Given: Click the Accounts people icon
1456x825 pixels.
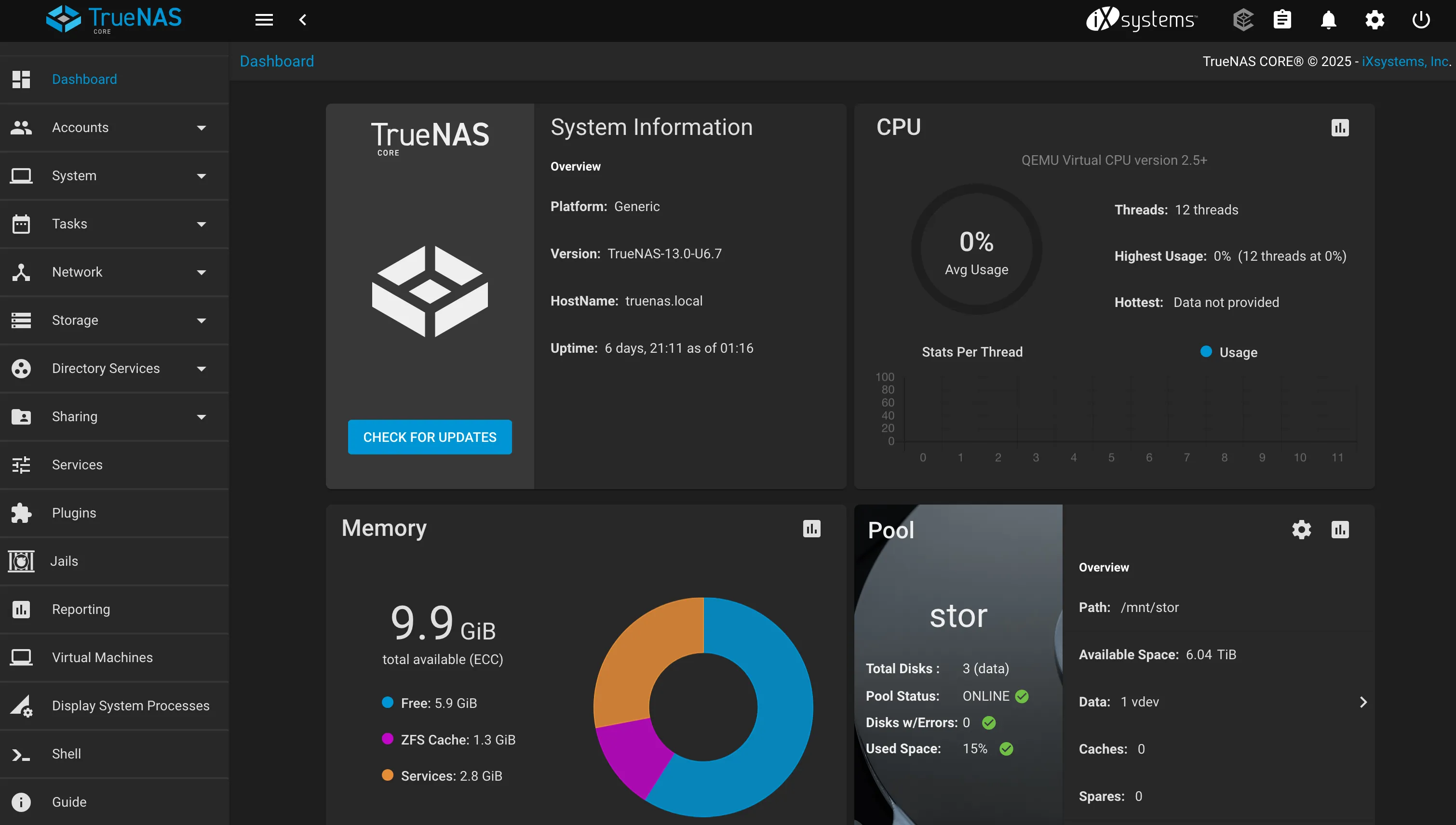Looking at the screenshot, I should pos(21,128).
